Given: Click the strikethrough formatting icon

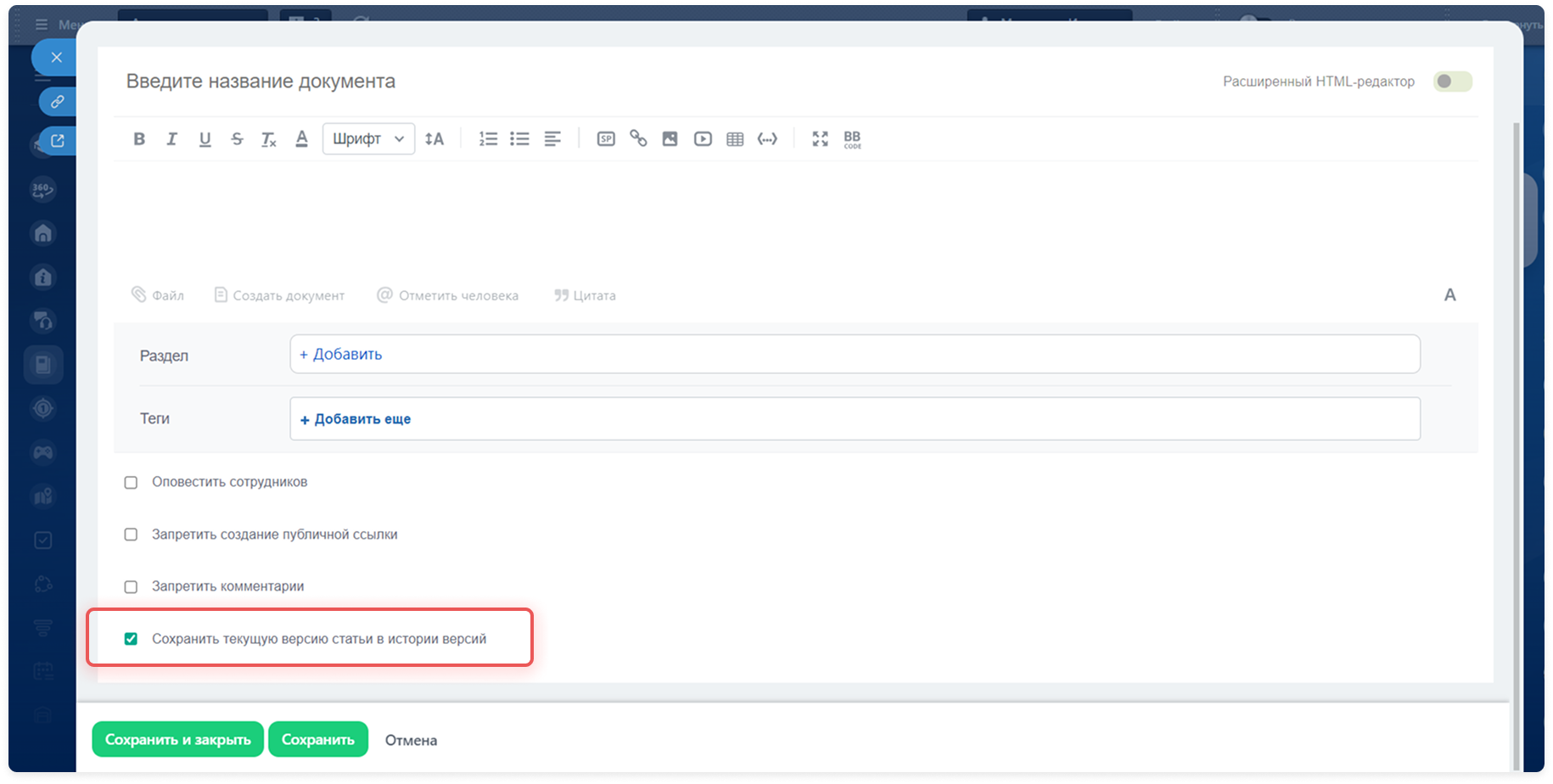Looking at the screenshot, I should (x=237, y=139).
